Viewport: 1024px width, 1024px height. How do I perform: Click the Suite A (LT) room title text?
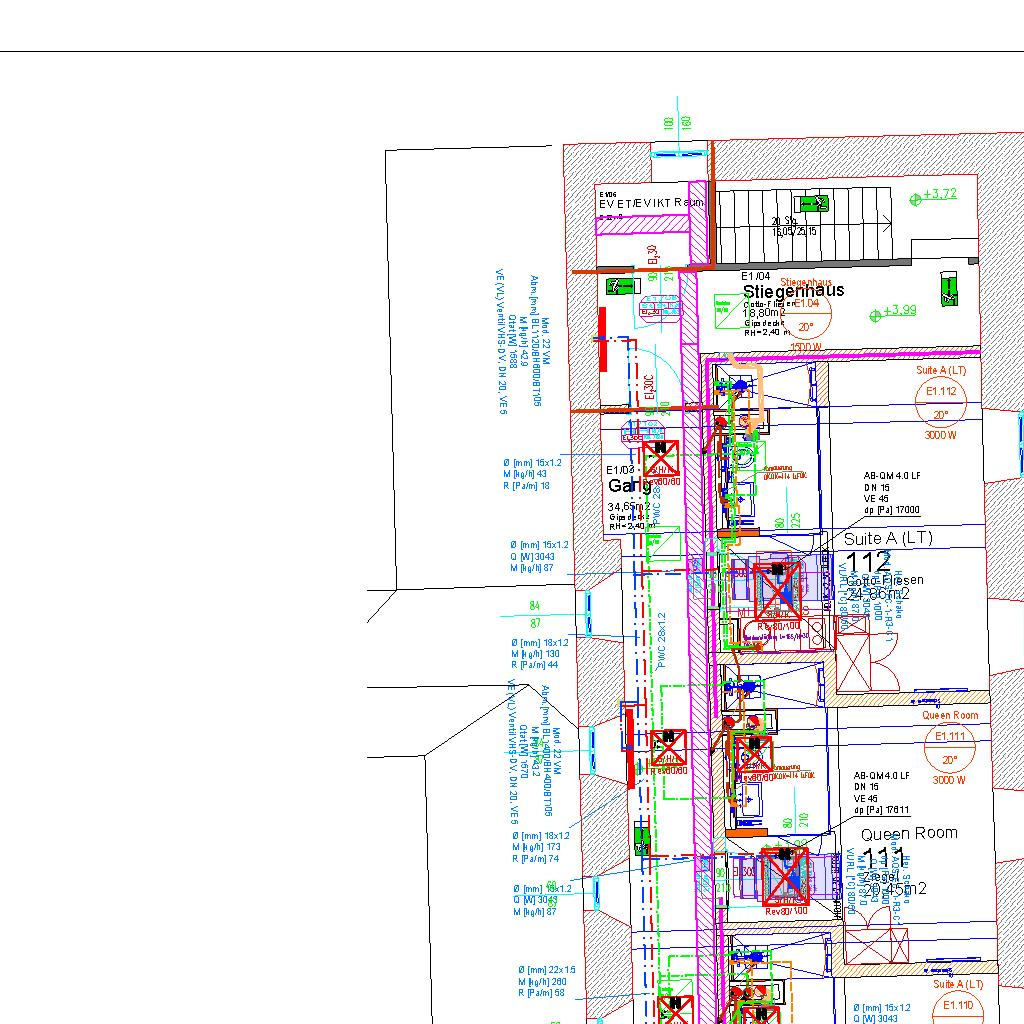tap(887, 538)
